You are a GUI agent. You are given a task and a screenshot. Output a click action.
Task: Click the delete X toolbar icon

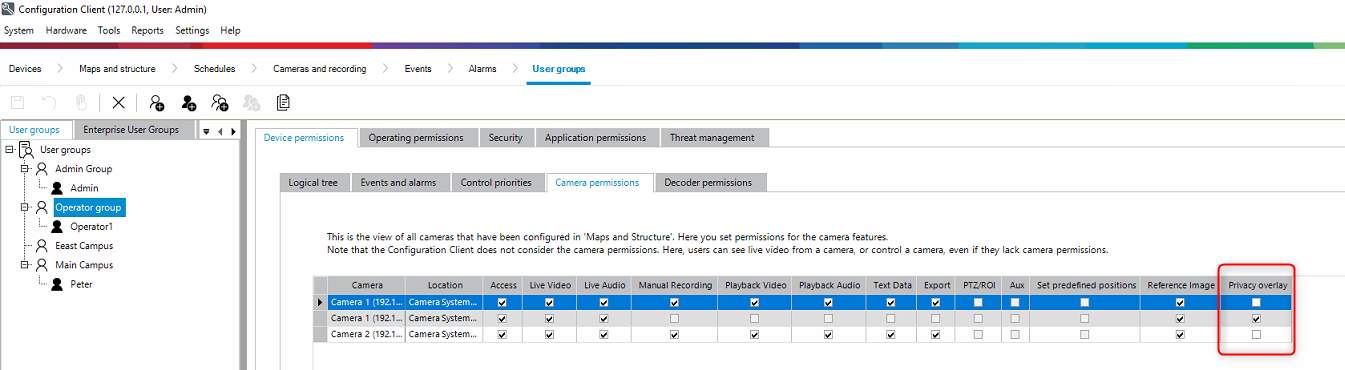tap(118, 102)
